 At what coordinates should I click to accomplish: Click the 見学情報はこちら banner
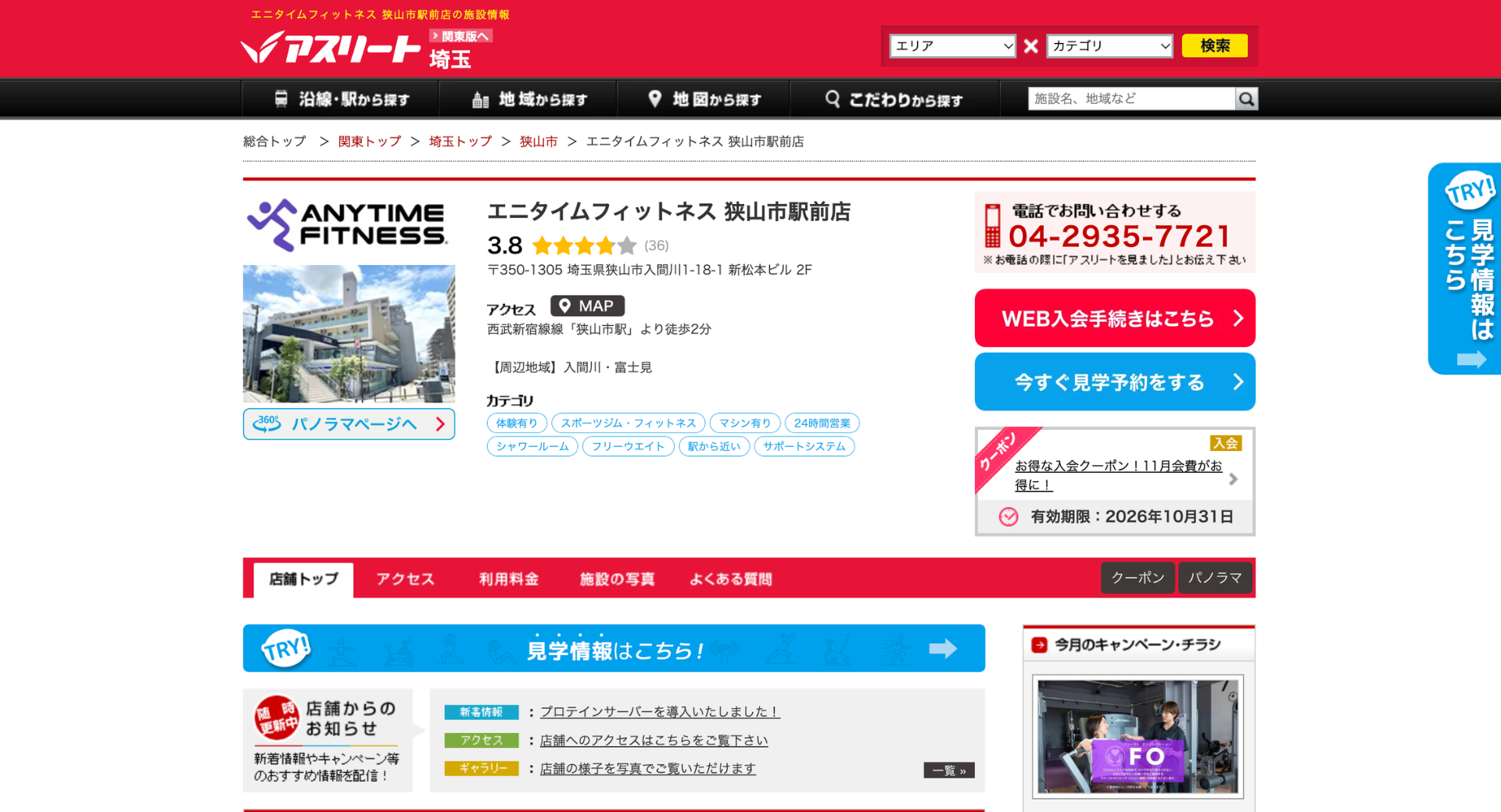point(614,649)
